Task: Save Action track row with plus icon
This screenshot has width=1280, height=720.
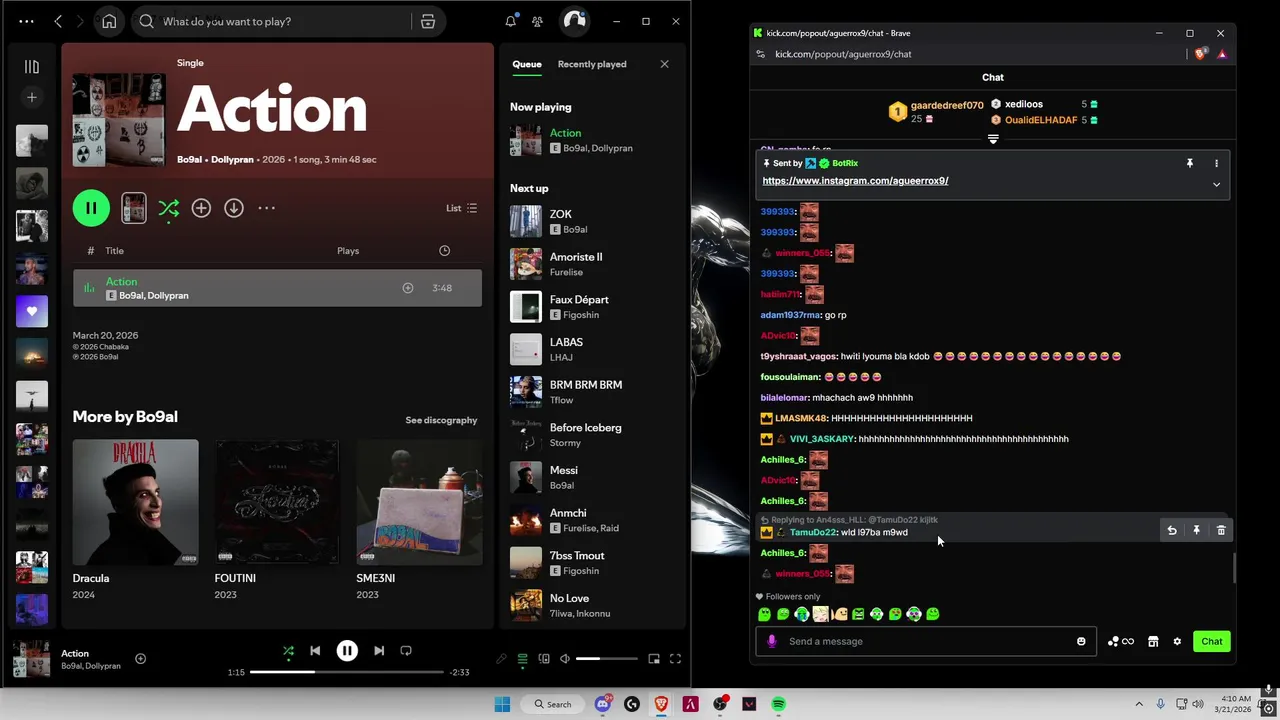Action: pos(408,288)
